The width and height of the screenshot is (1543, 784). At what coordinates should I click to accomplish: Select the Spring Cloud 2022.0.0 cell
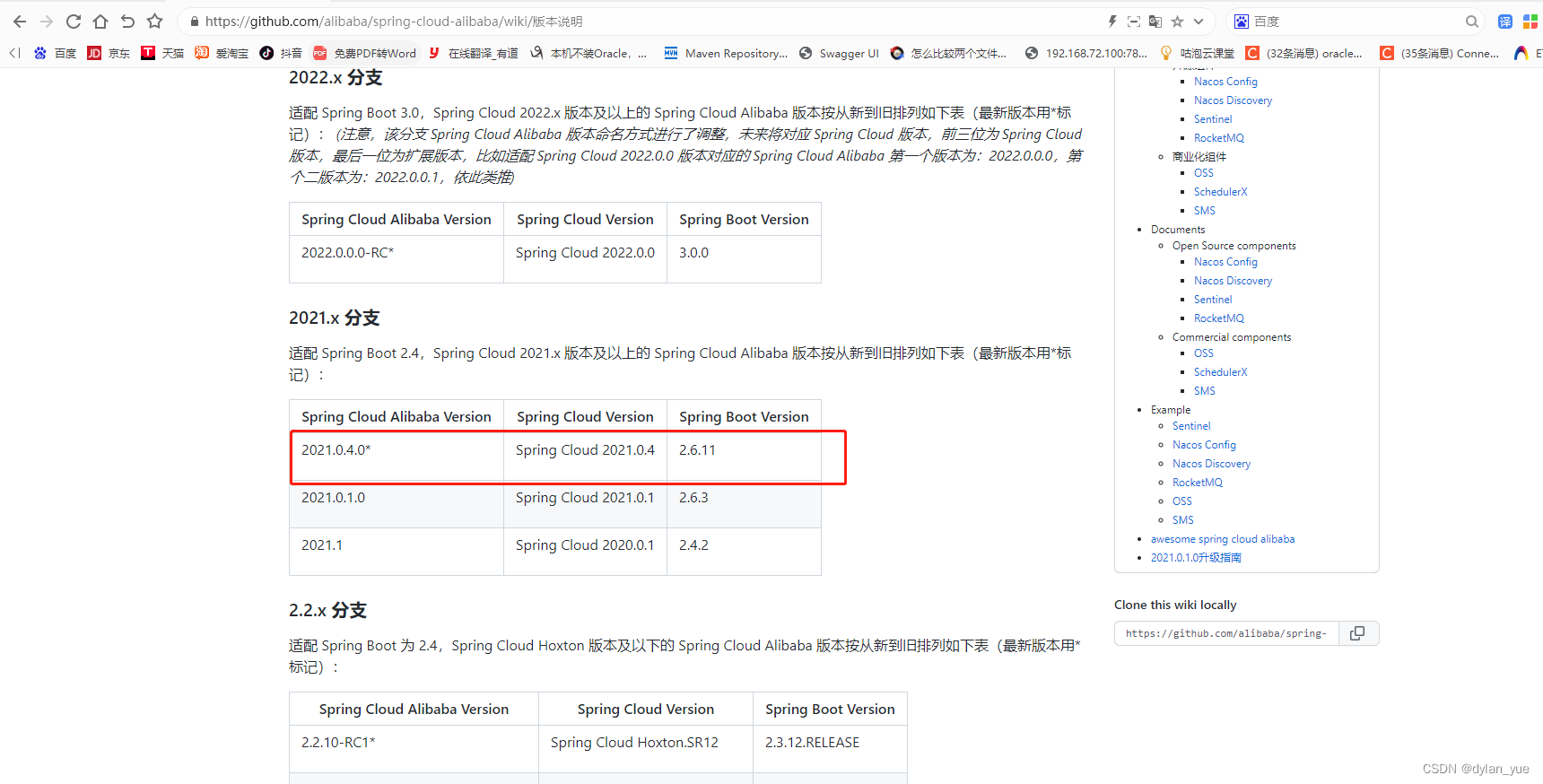(585, 259)
